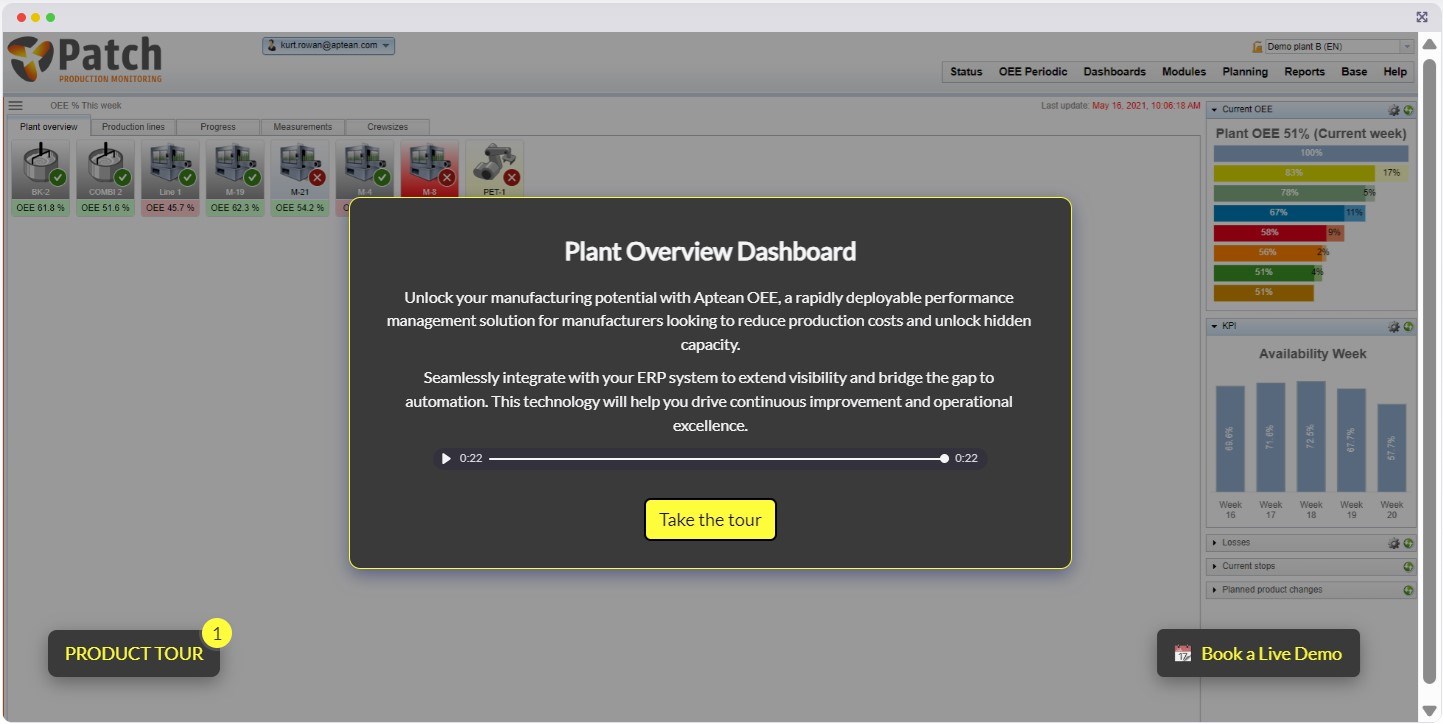Click the Take the tour button
Viewport: 1443px width, 724px height.
(710, 520)
